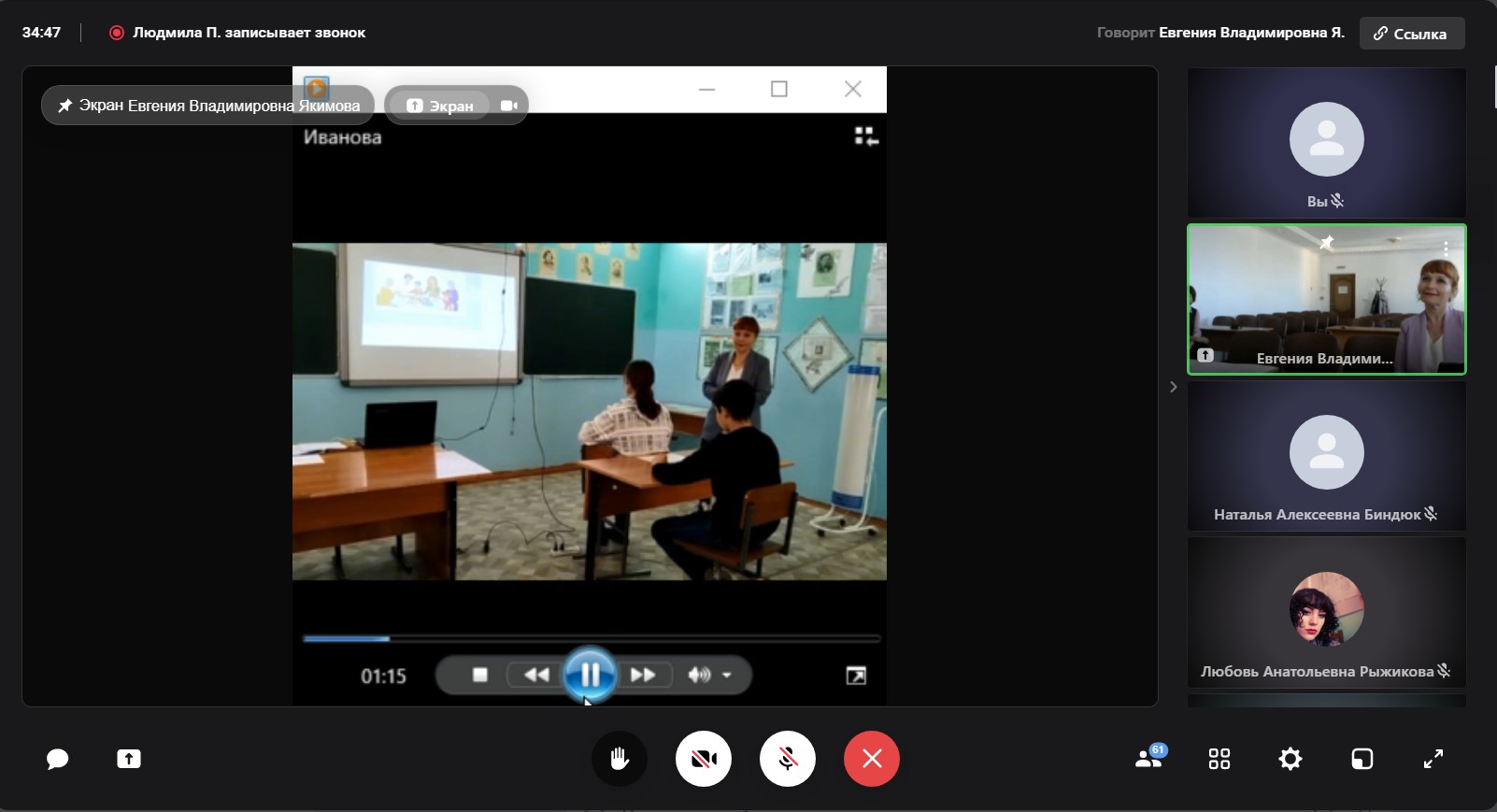This screenshot has width=1497, height=812.
Task: Click the 34:47 call timer
Action: point(41,33)
